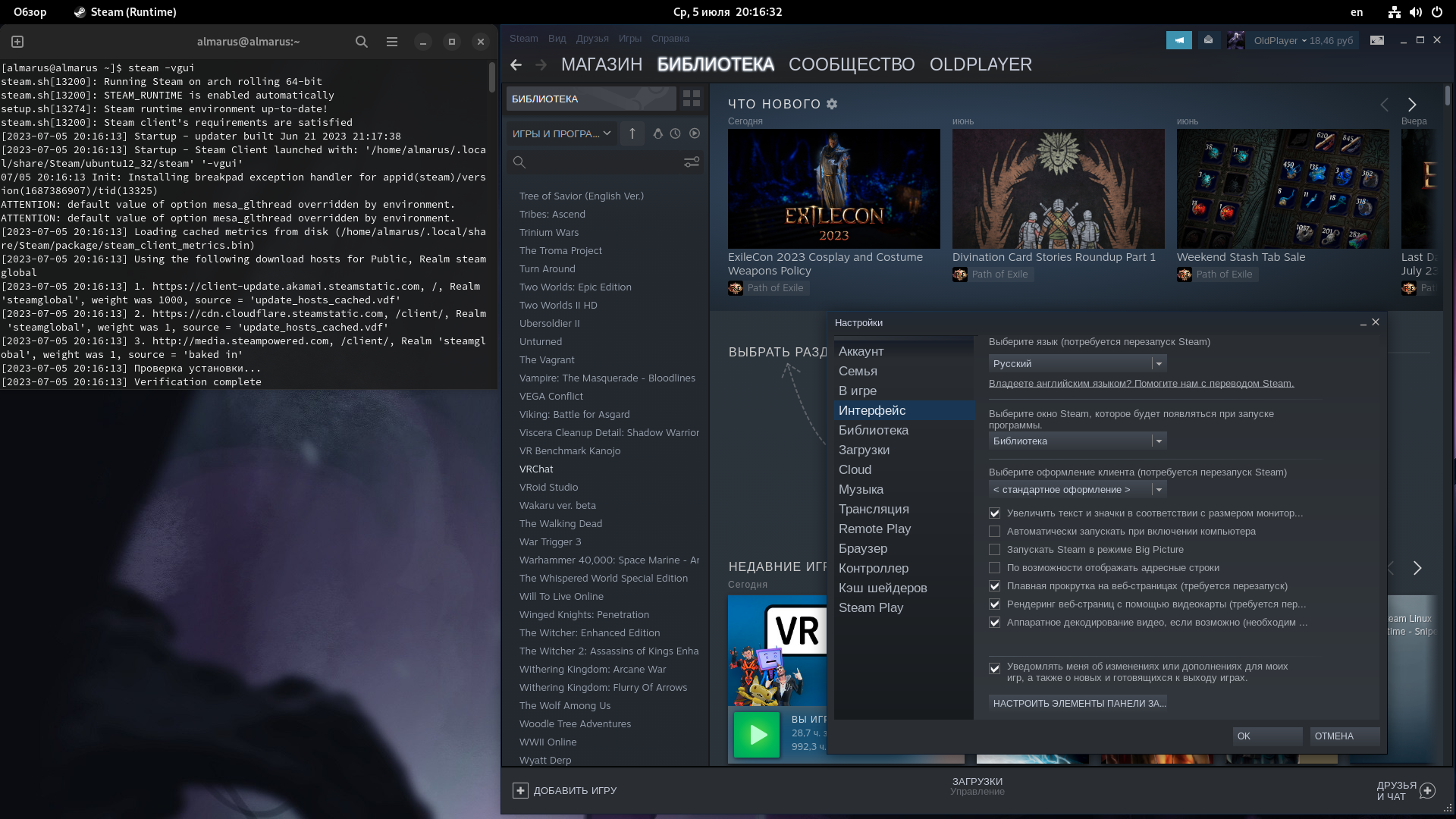Click the terminal window scrollbar
Image resolution: width=1456 pixels, height=819 pixels.
[491, 78]
